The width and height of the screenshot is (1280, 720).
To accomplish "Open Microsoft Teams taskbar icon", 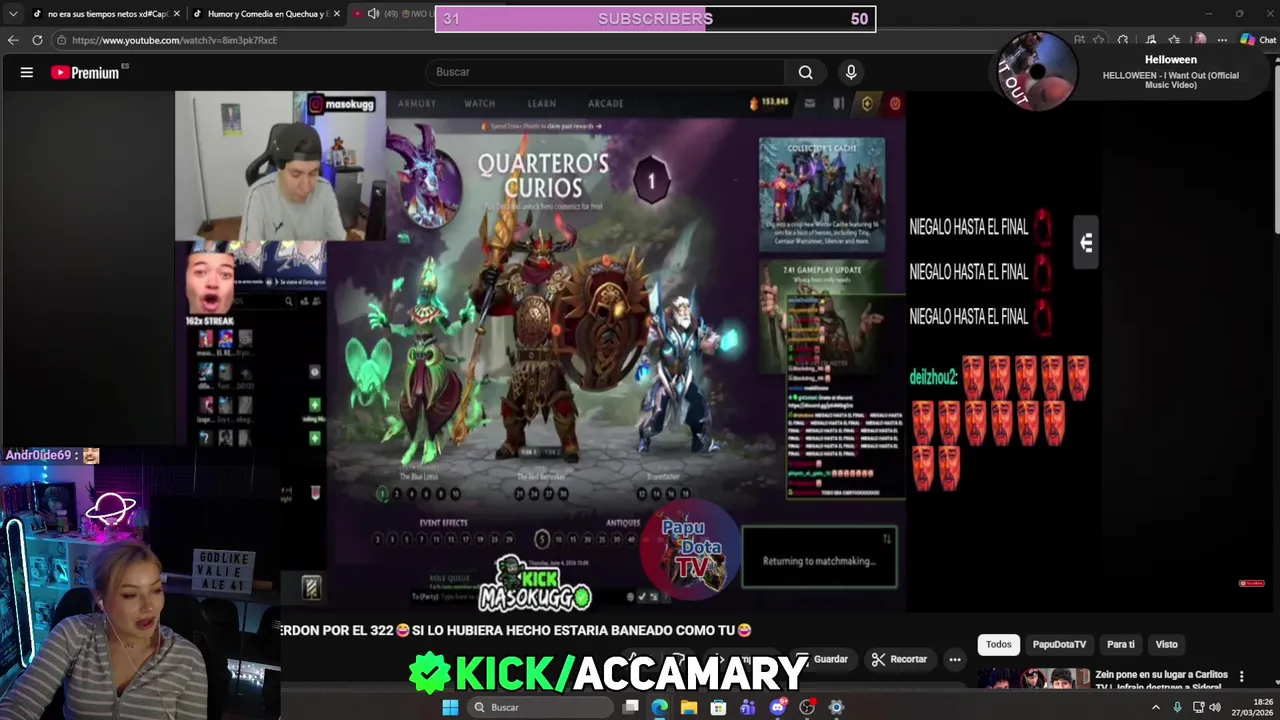I will [748, 707].
